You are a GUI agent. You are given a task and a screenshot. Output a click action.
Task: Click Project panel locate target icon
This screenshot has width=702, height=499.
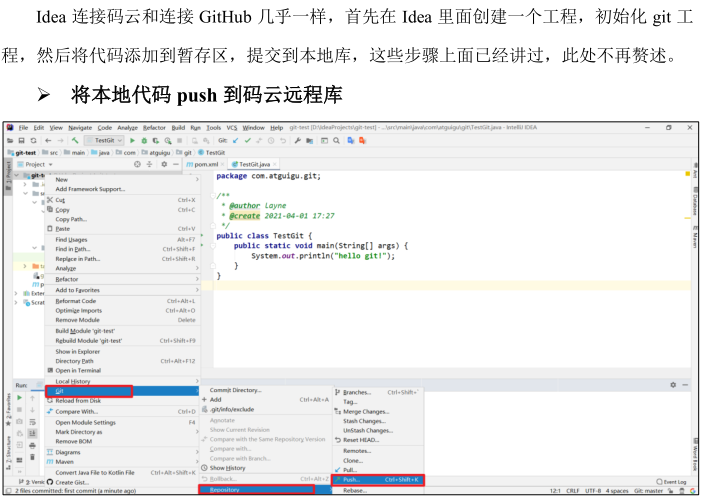click(137, 164)
